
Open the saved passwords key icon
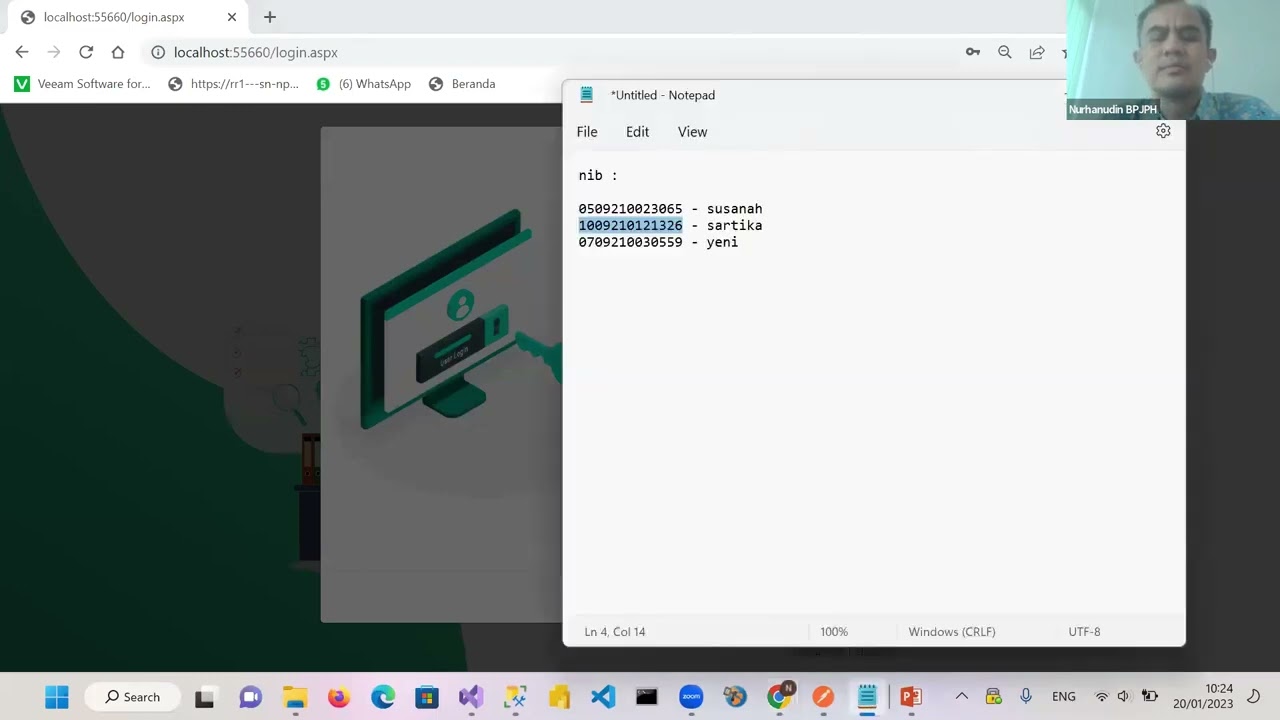click(x=973, y=52)
